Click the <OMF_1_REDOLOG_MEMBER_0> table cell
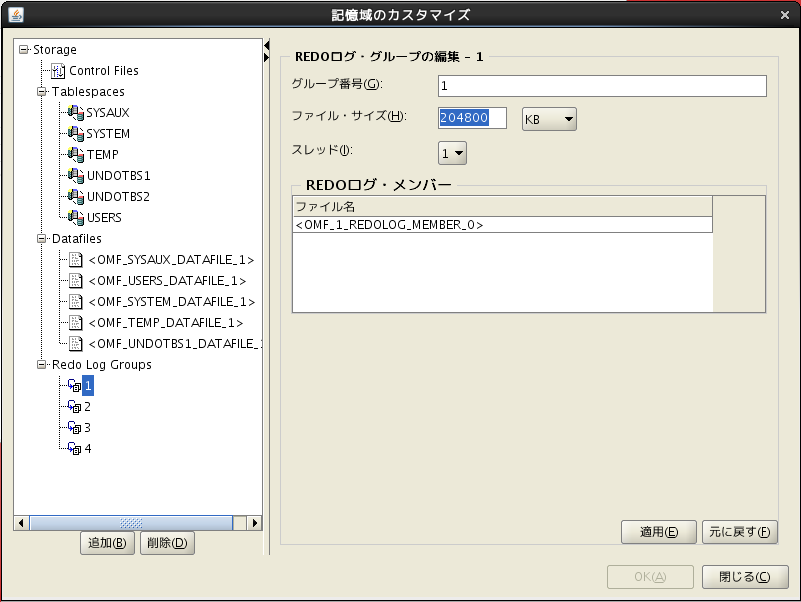The image size is (801, 602). (x=503, y=225)
